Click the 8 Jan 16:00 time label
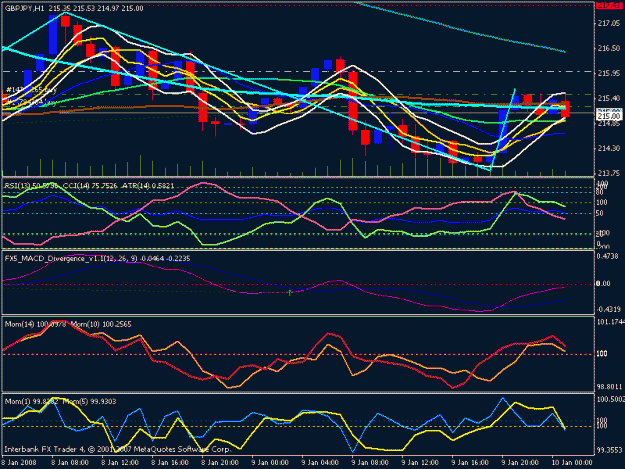The width and height of the screenshot is (625, 469). [x=170, y=463]
